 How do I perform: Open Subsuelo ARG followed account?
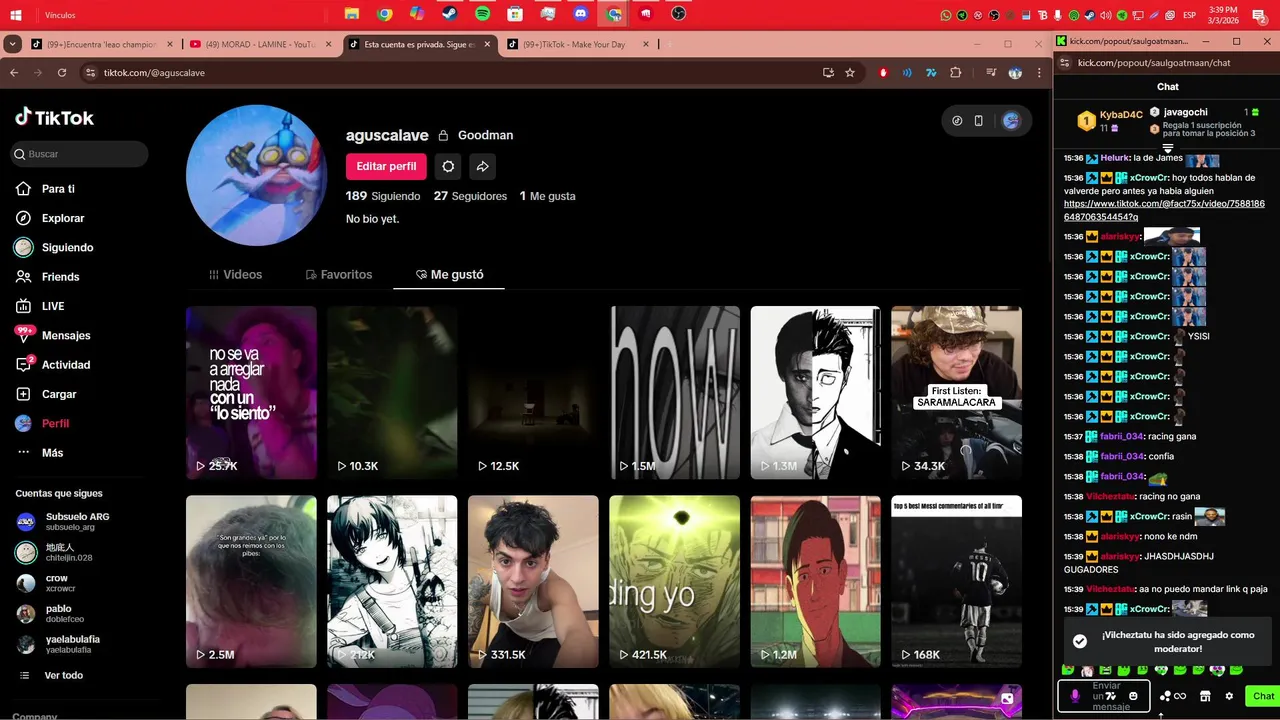pyautogui.click(x=62, y=521)
